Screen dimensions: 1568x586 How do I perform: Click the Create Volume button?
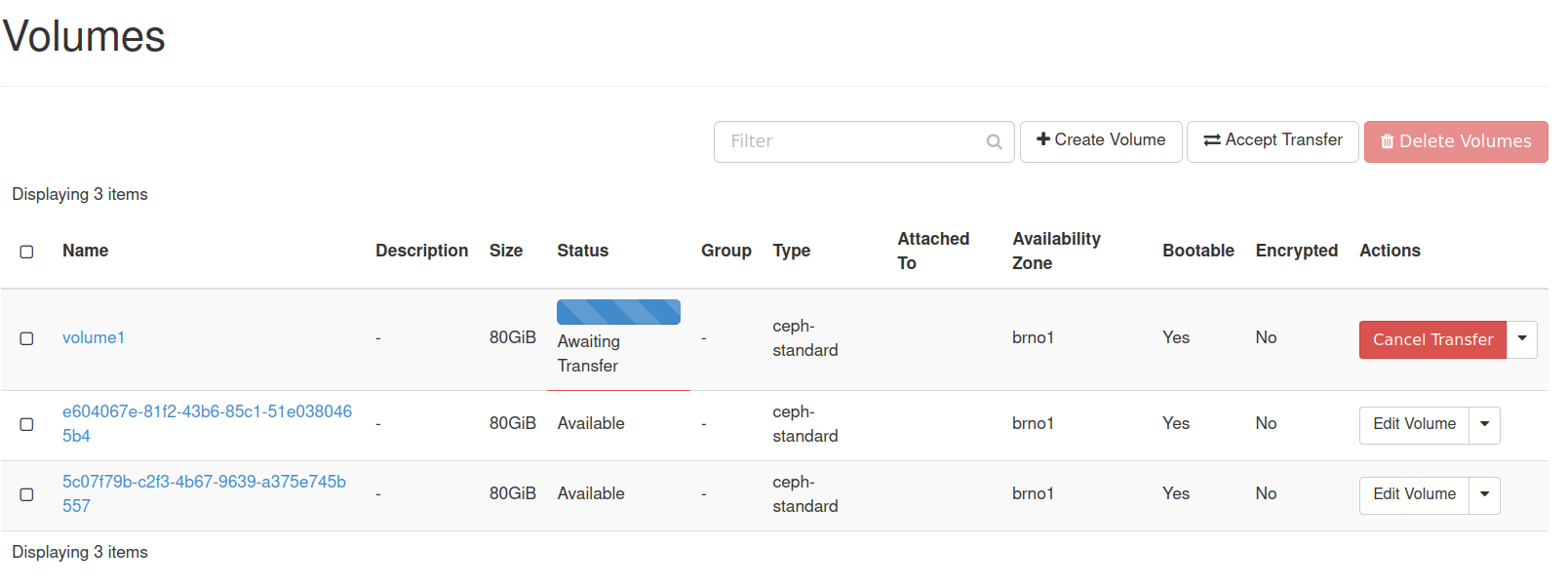[x=1101, y=141]
